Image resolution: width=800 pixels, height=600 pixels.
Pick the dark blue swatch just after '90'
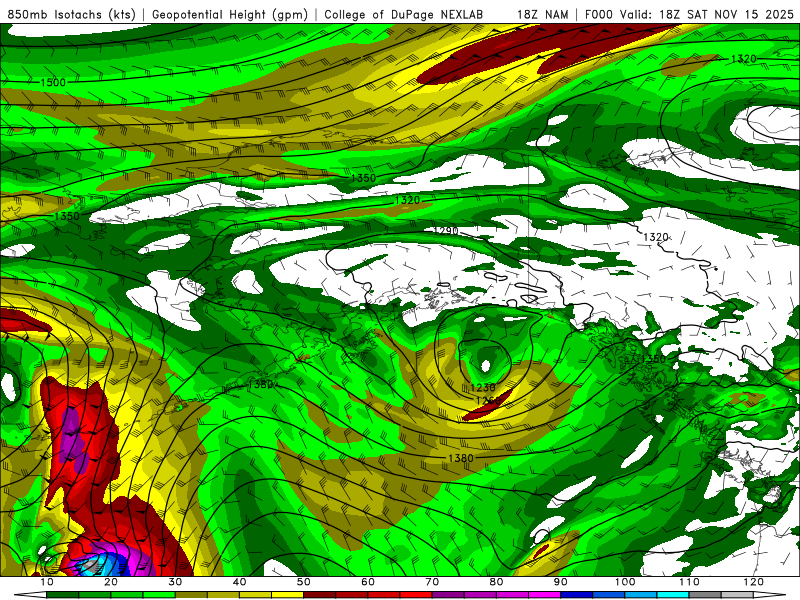(x=577, y=595)
